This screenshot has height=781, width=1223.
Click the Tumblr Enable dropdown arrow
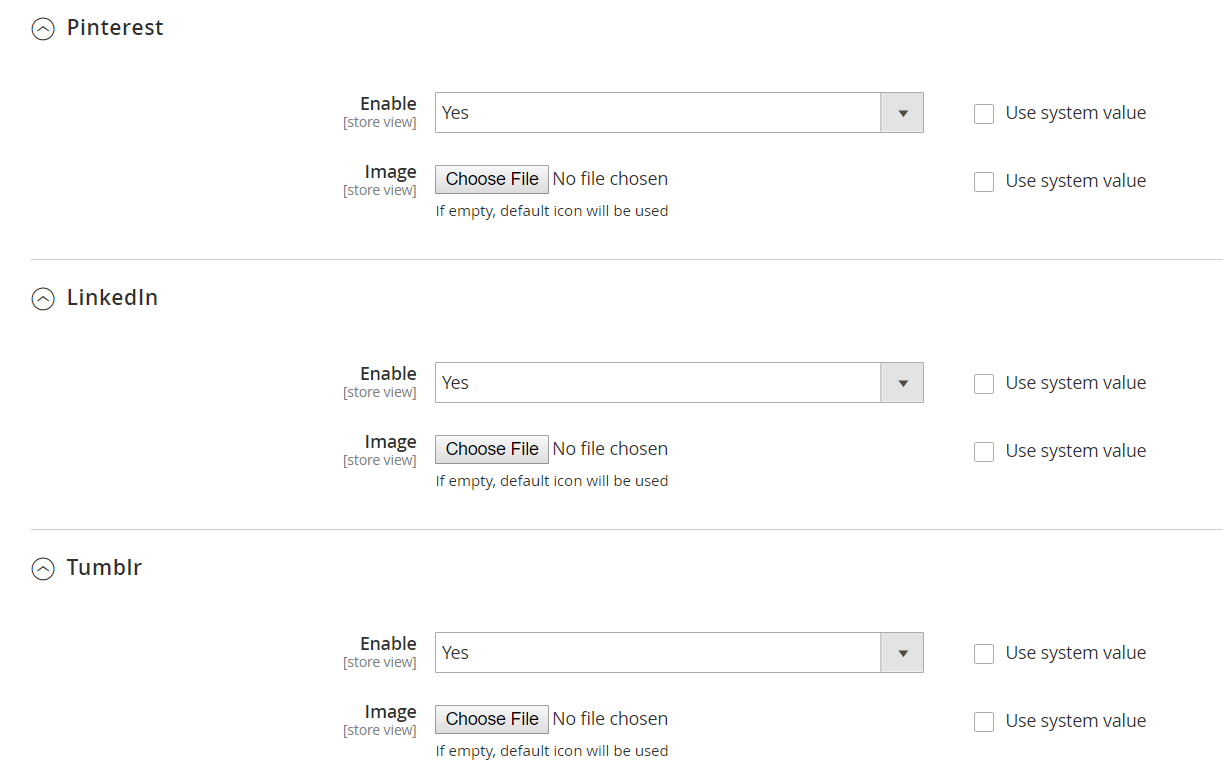(x=902, y=653)
